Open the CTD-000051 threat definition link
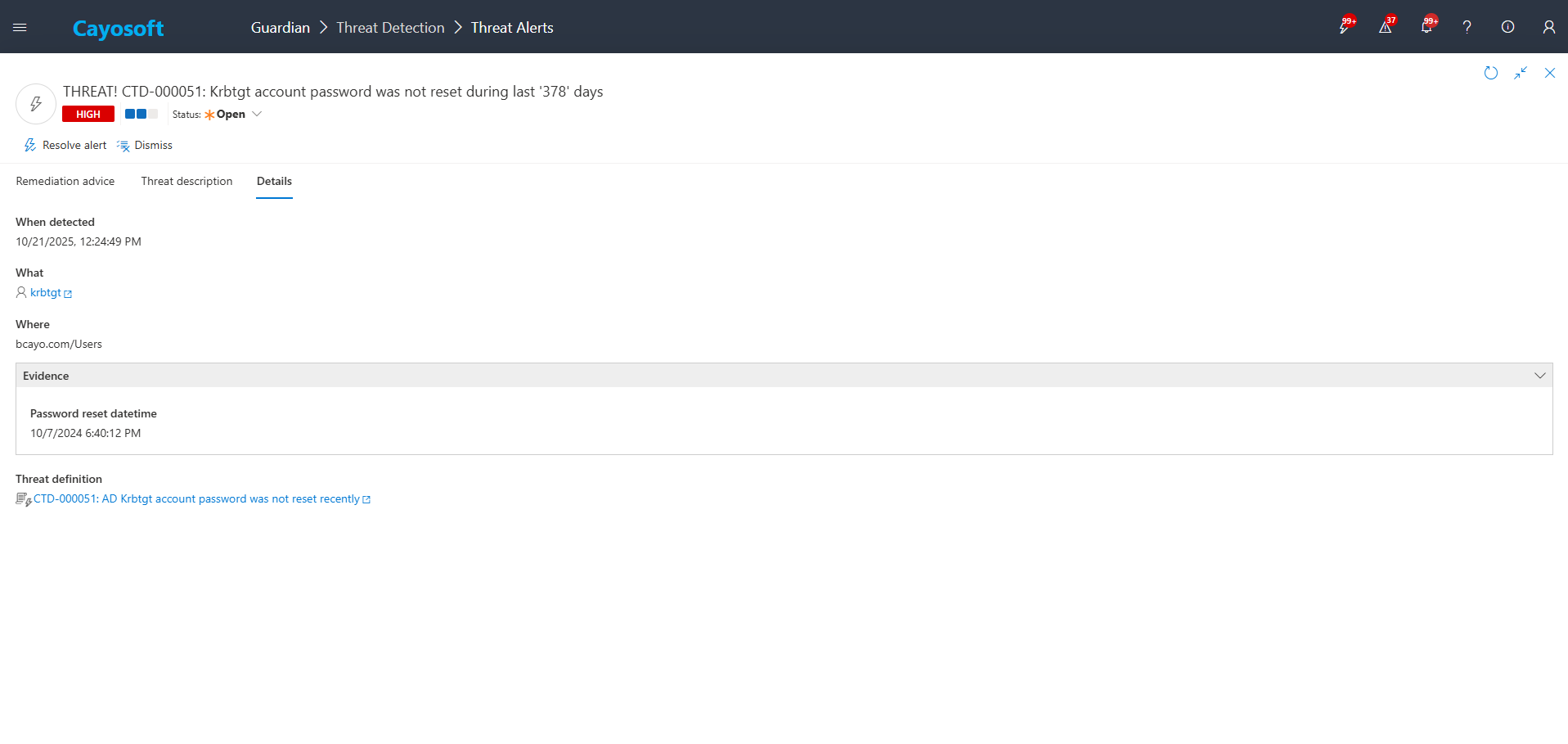 196,499
